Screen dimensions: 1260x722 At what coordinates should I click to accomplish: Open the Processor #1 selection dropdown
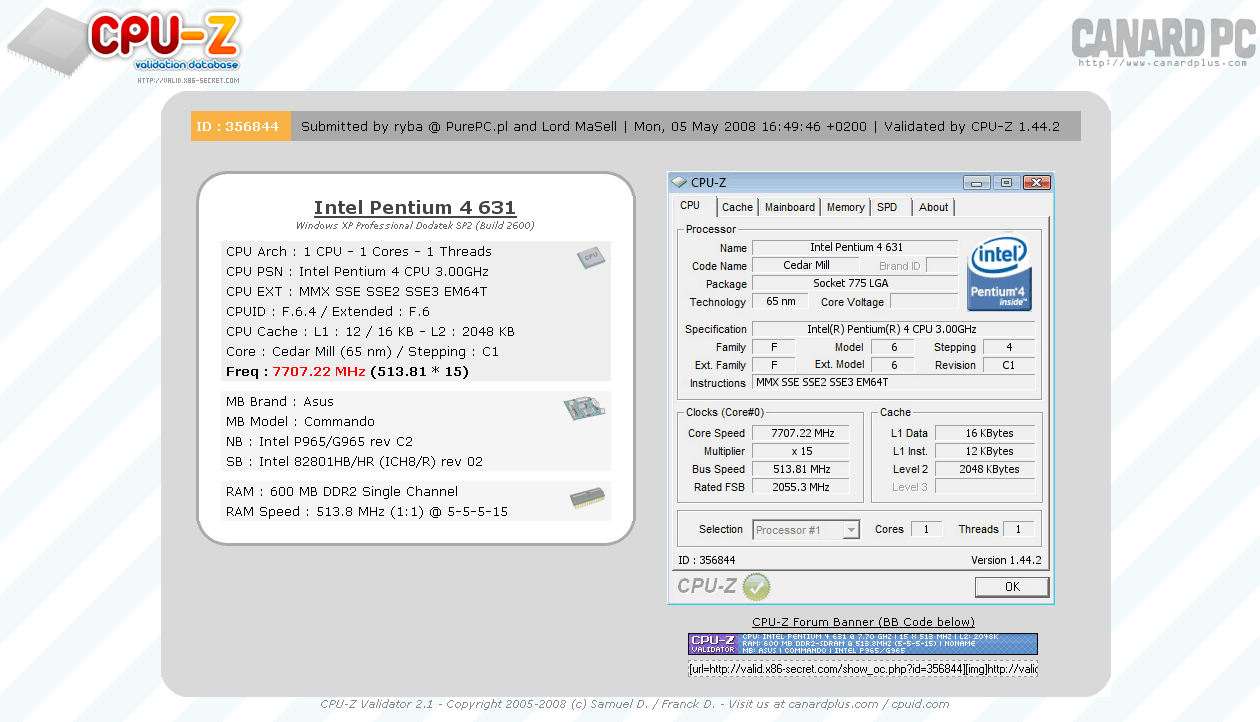point(807,530)
